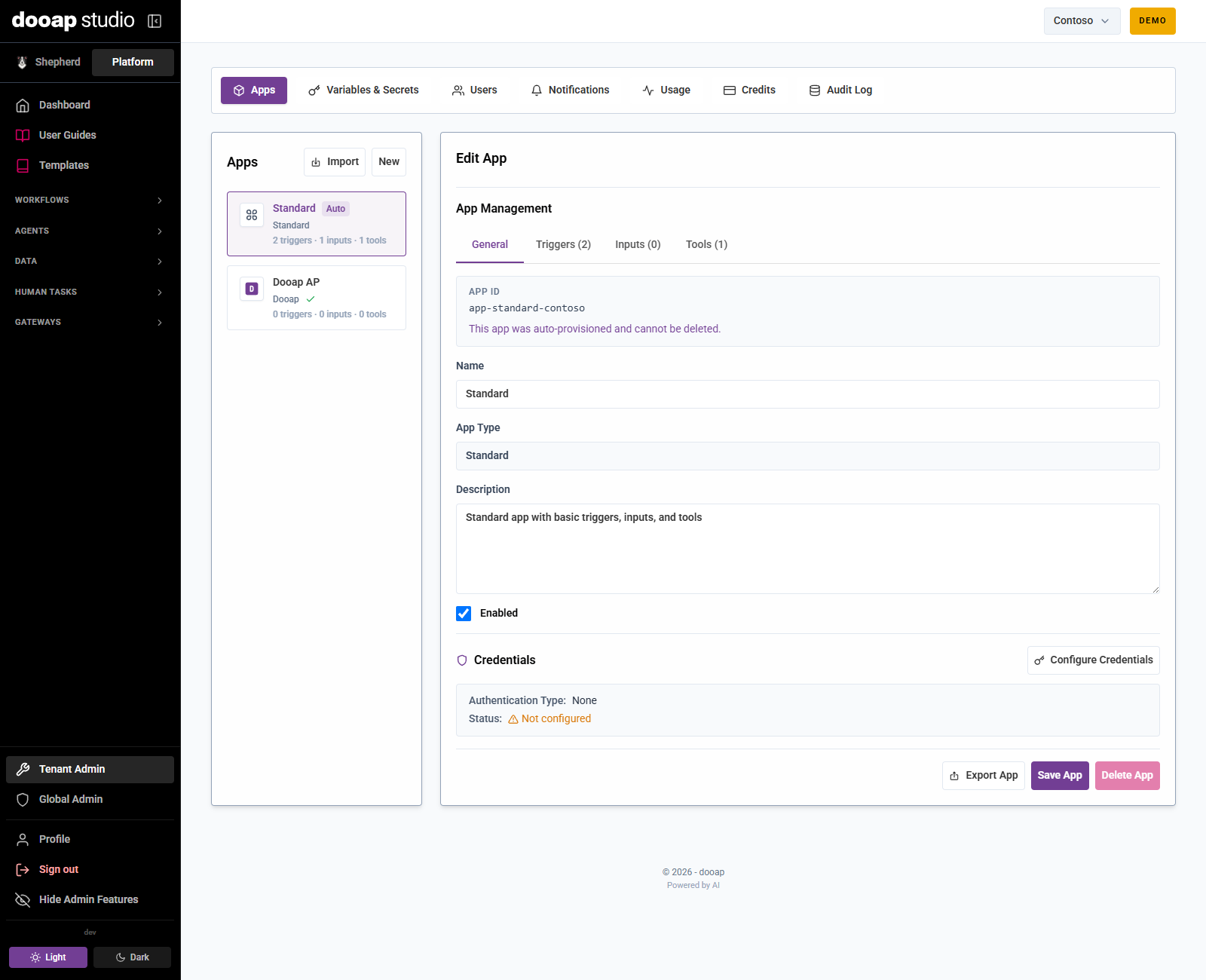Click the Description text area
Viewport: 1206px width, 980px height.
(x=807, y=549)
